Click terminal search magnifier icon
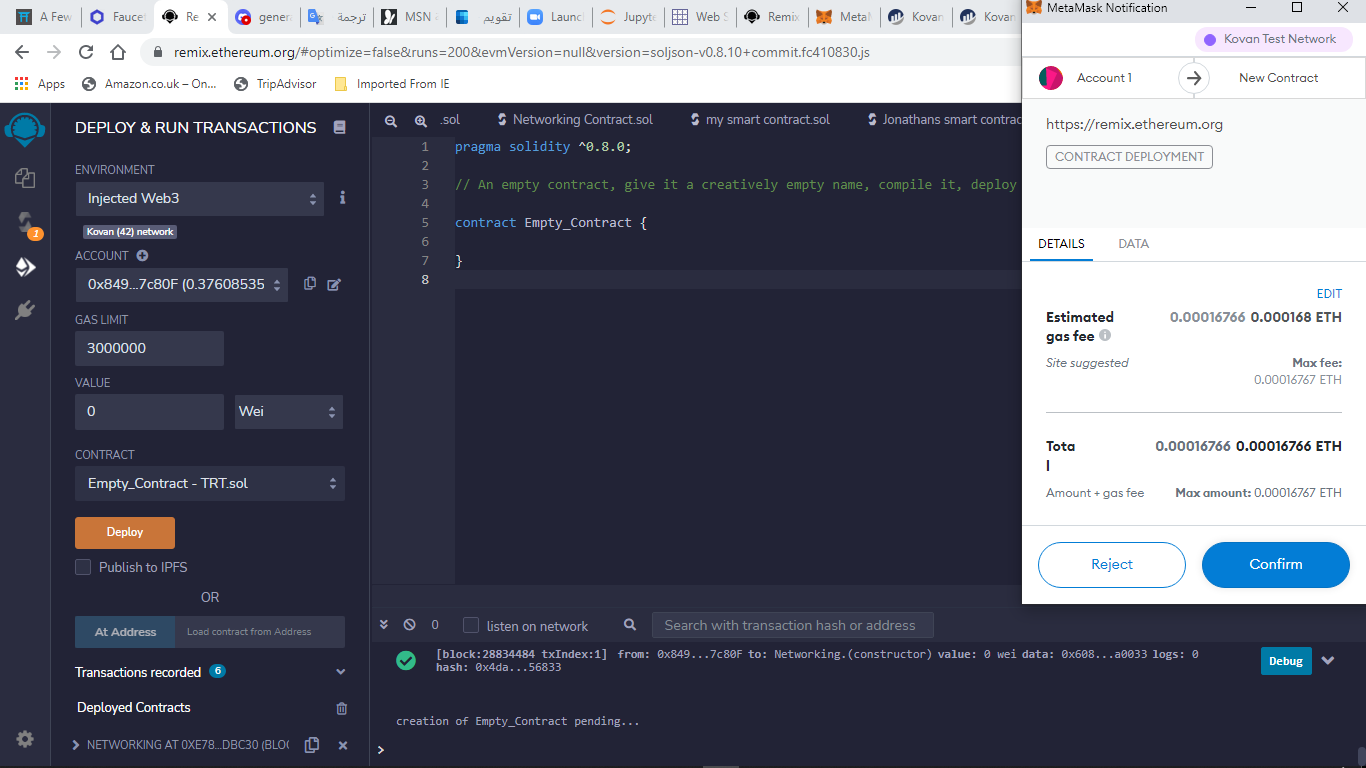1366x768 pixels. click(x=630, y=625)
